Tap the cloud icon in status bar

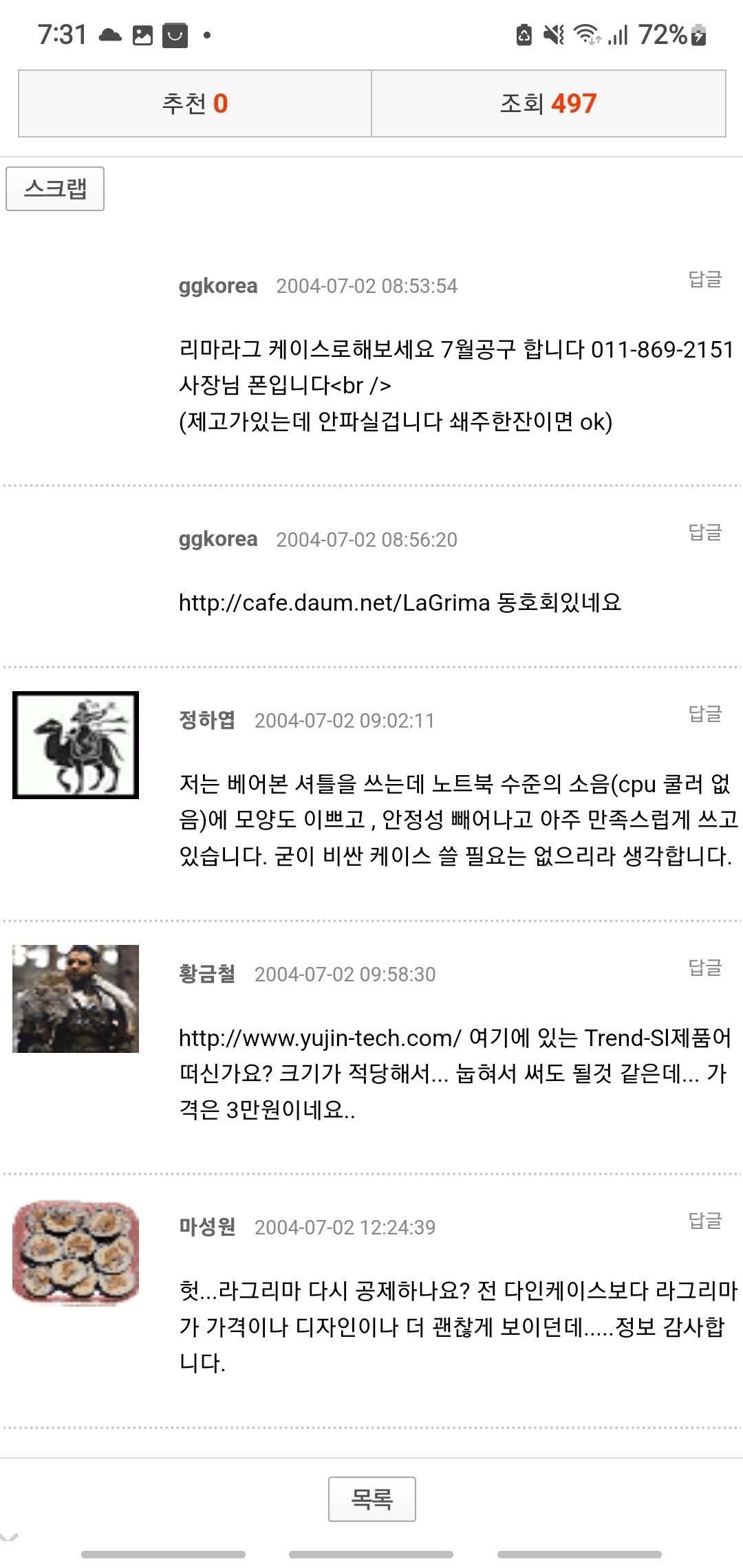coord(110,35)
